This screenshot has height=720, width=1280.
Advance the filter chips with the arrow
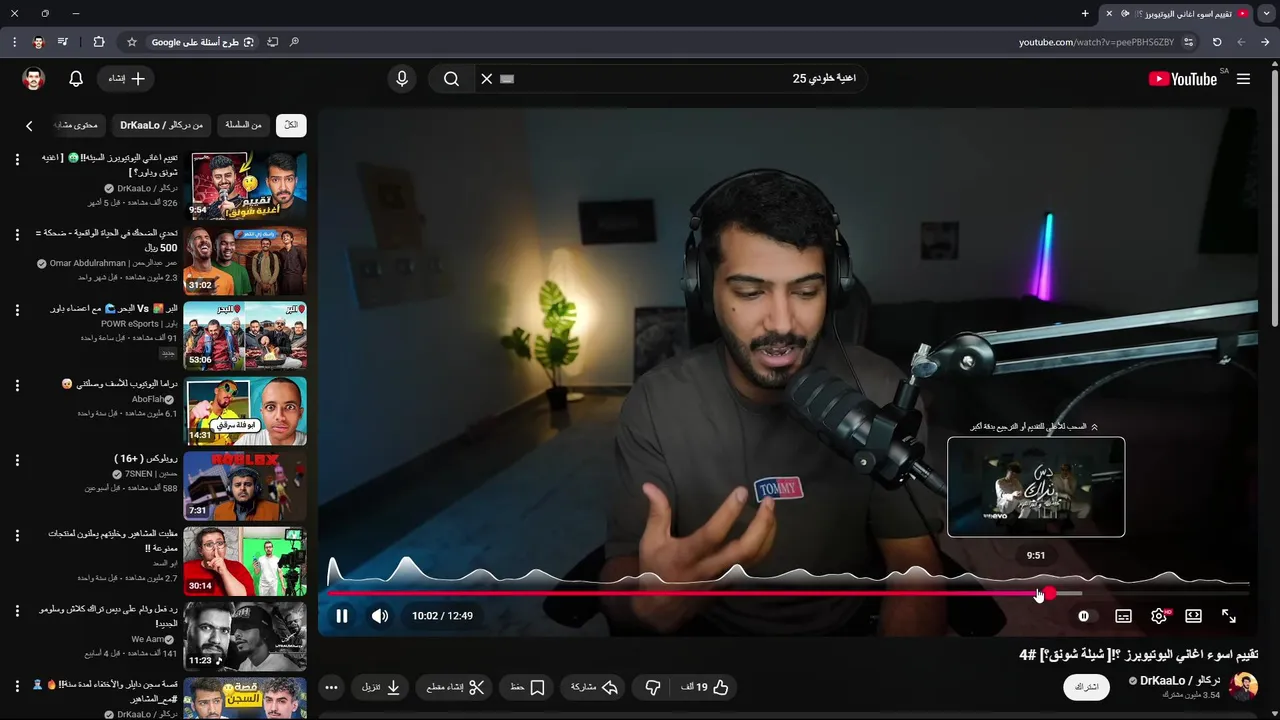pyautogui.click(x=29, y=126)
